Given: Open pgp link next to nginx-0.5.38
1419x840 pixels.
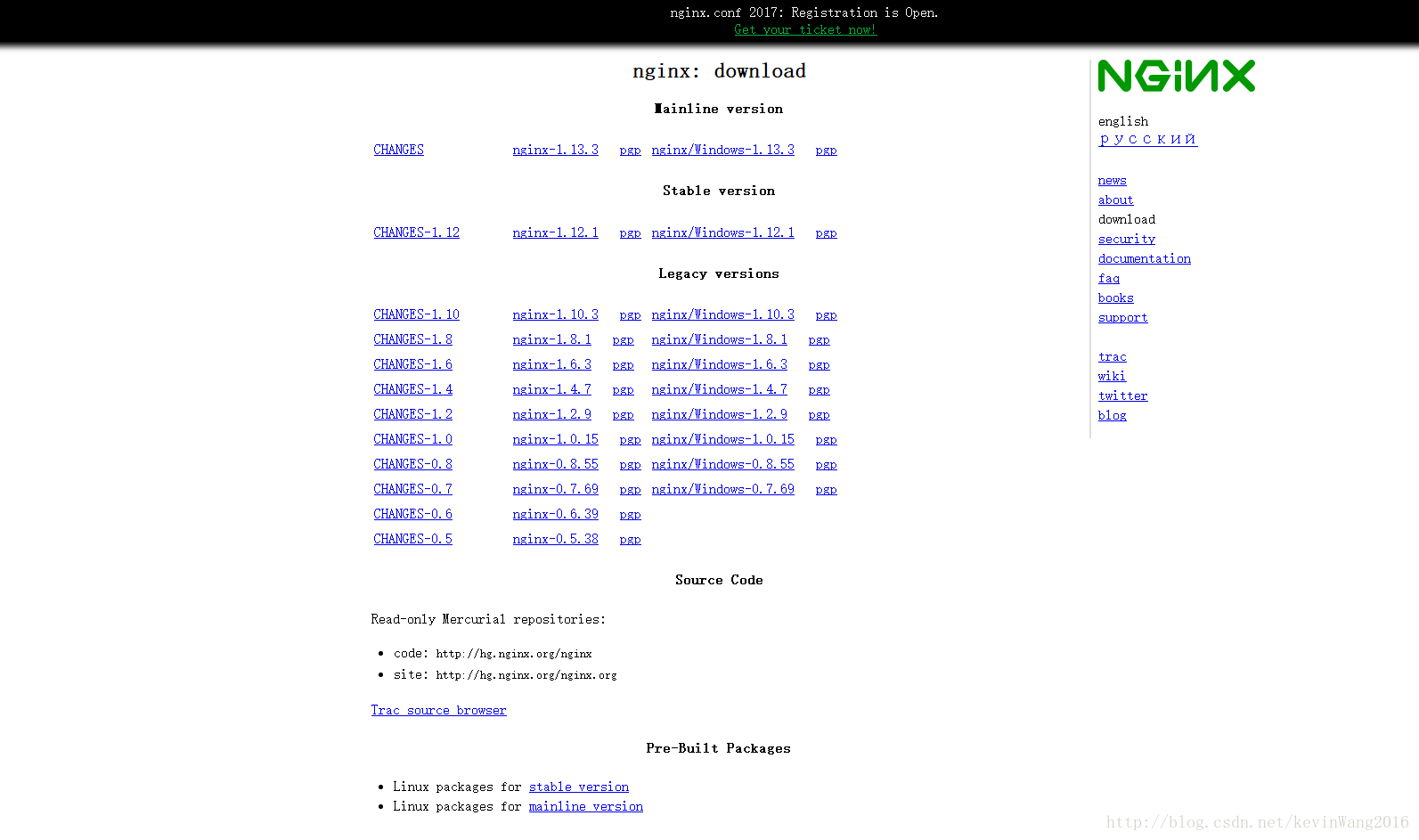Looking at the screenshot, I should tap(630, 540).
